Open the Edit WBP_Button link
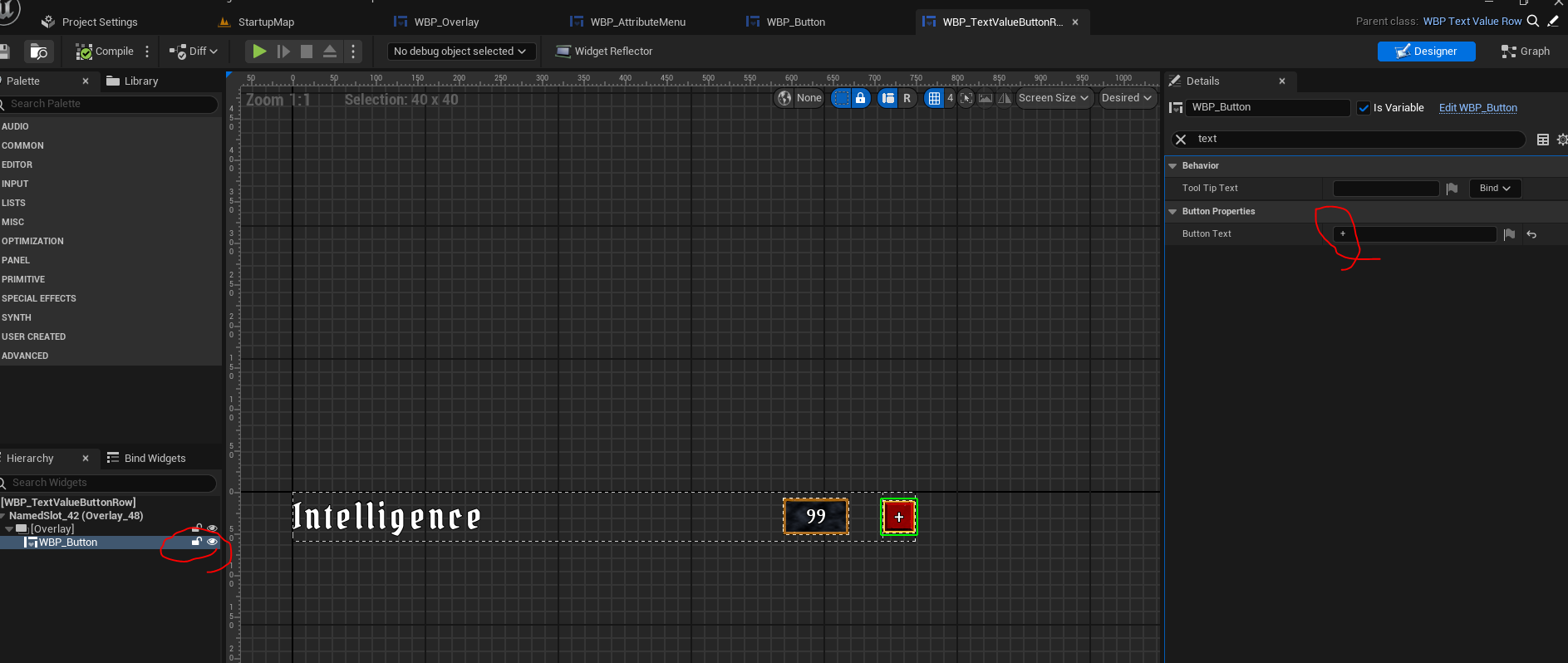Viewport: 1568px width, 663px height. (1478, 108)
